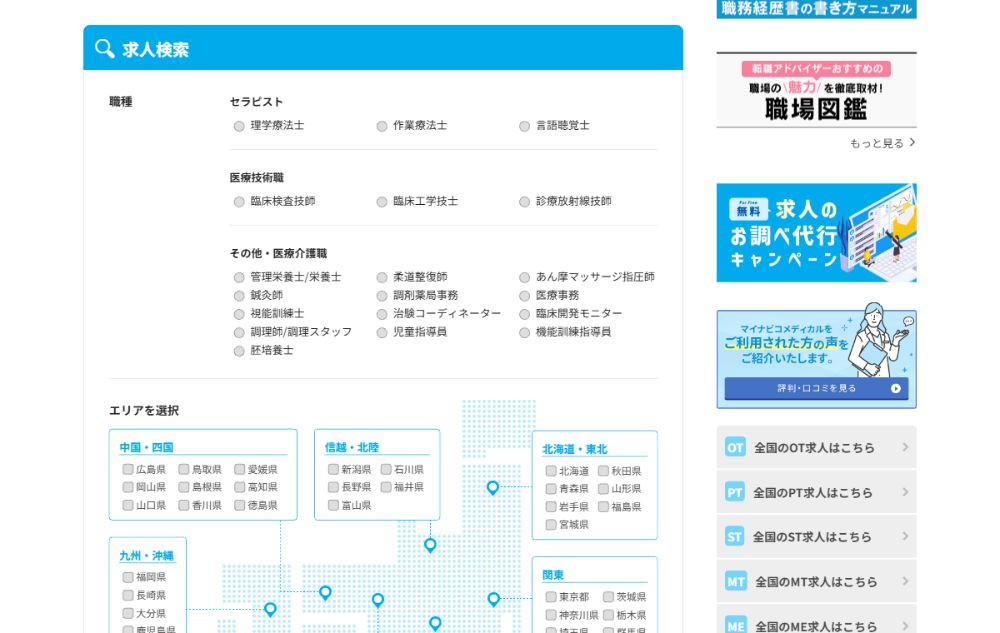This screenshot has height=633, width=1000.
Task: Tick the 宮城県 checkbox
Action: 551,525
